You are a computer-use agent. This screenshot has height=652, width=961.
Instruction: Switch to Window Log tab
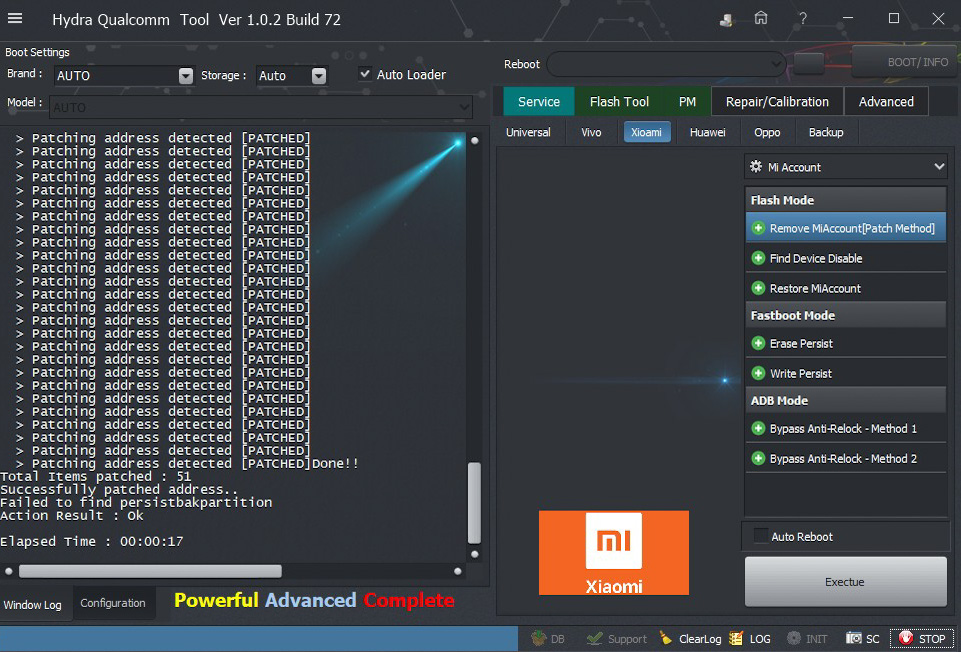tap(32, 605)
